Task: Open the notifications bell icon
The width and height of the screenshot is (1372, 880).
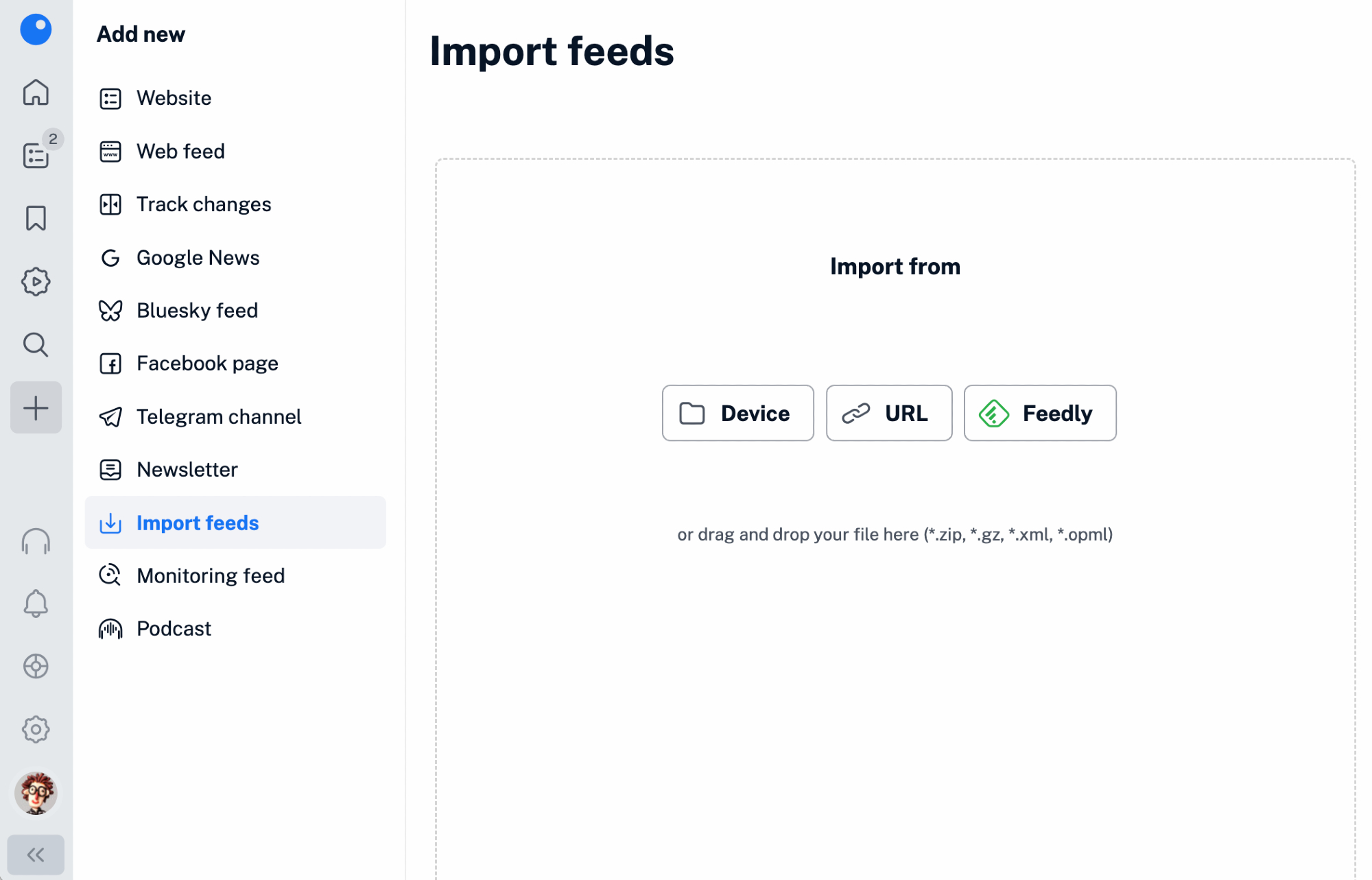Action: pyautogui.click(x=36, y=604)
